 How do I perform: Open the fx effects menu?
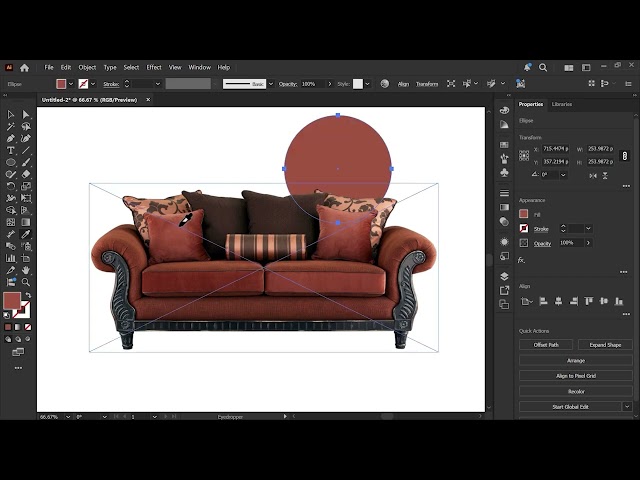click(x=521, y=260)
